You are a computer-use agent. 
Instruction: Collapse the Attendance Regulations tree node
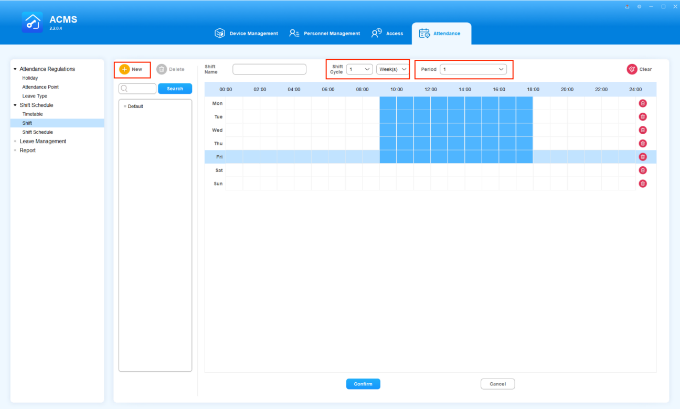(x=14, y=69)
